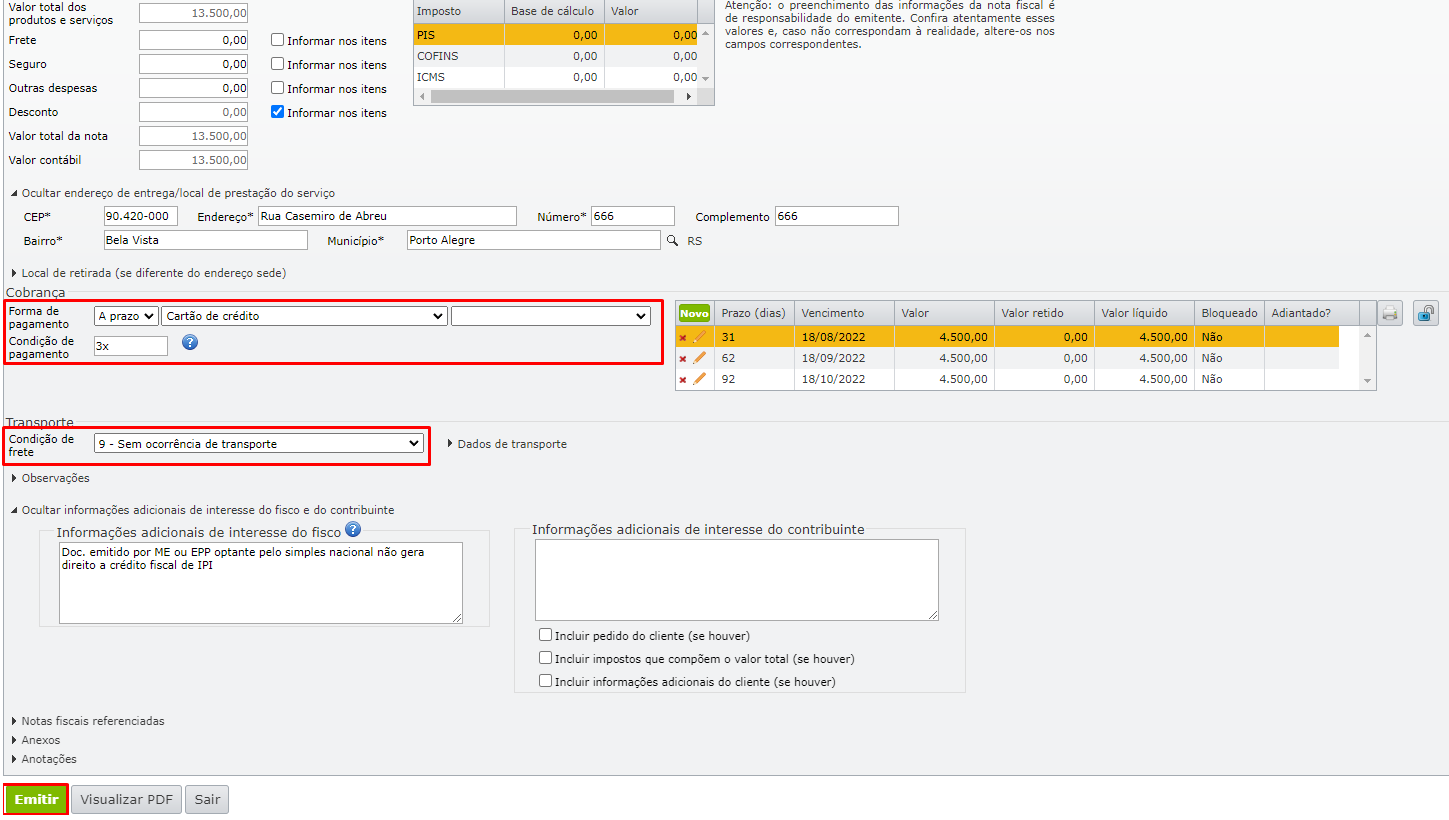Viewport: 1449px width, 820px height.
Task: Click the Sair button
Action: click(207, 800)
